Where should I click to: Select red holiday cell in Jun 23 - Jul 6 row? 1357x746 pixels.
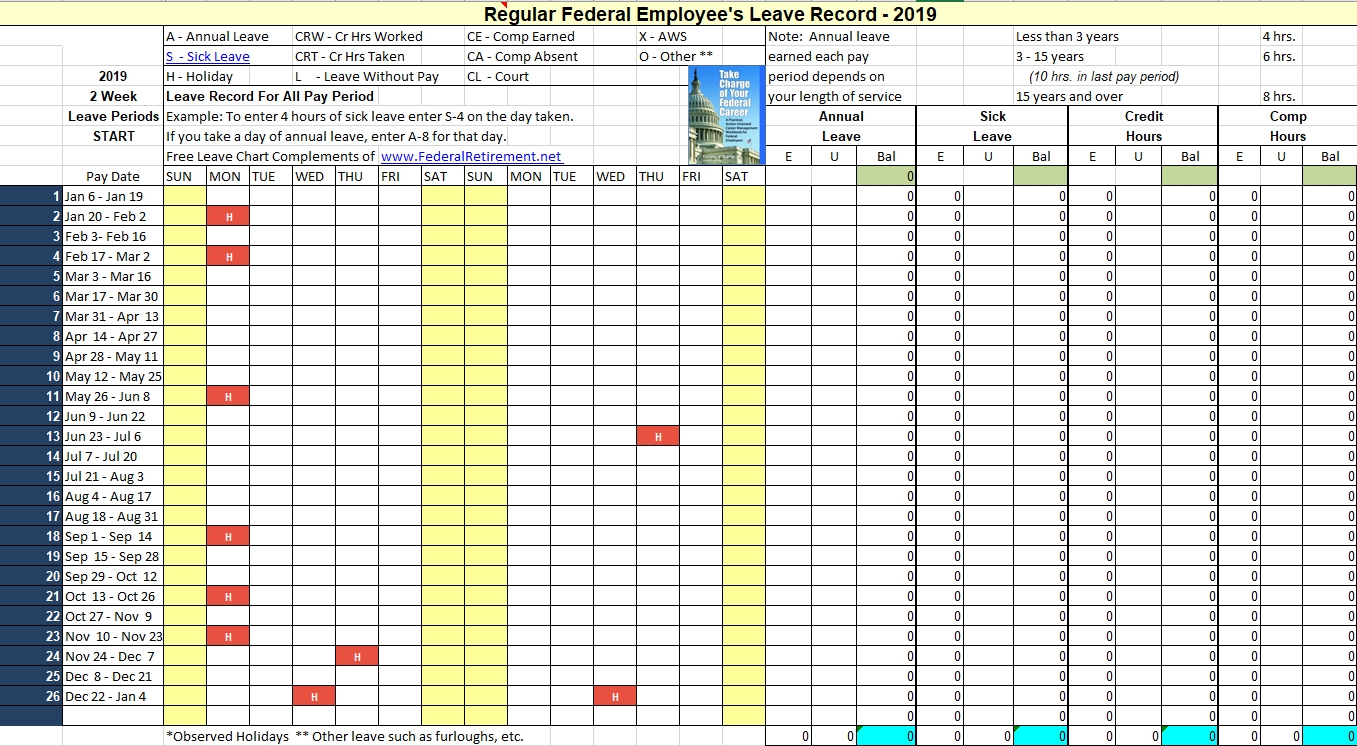tap(657, 437)
